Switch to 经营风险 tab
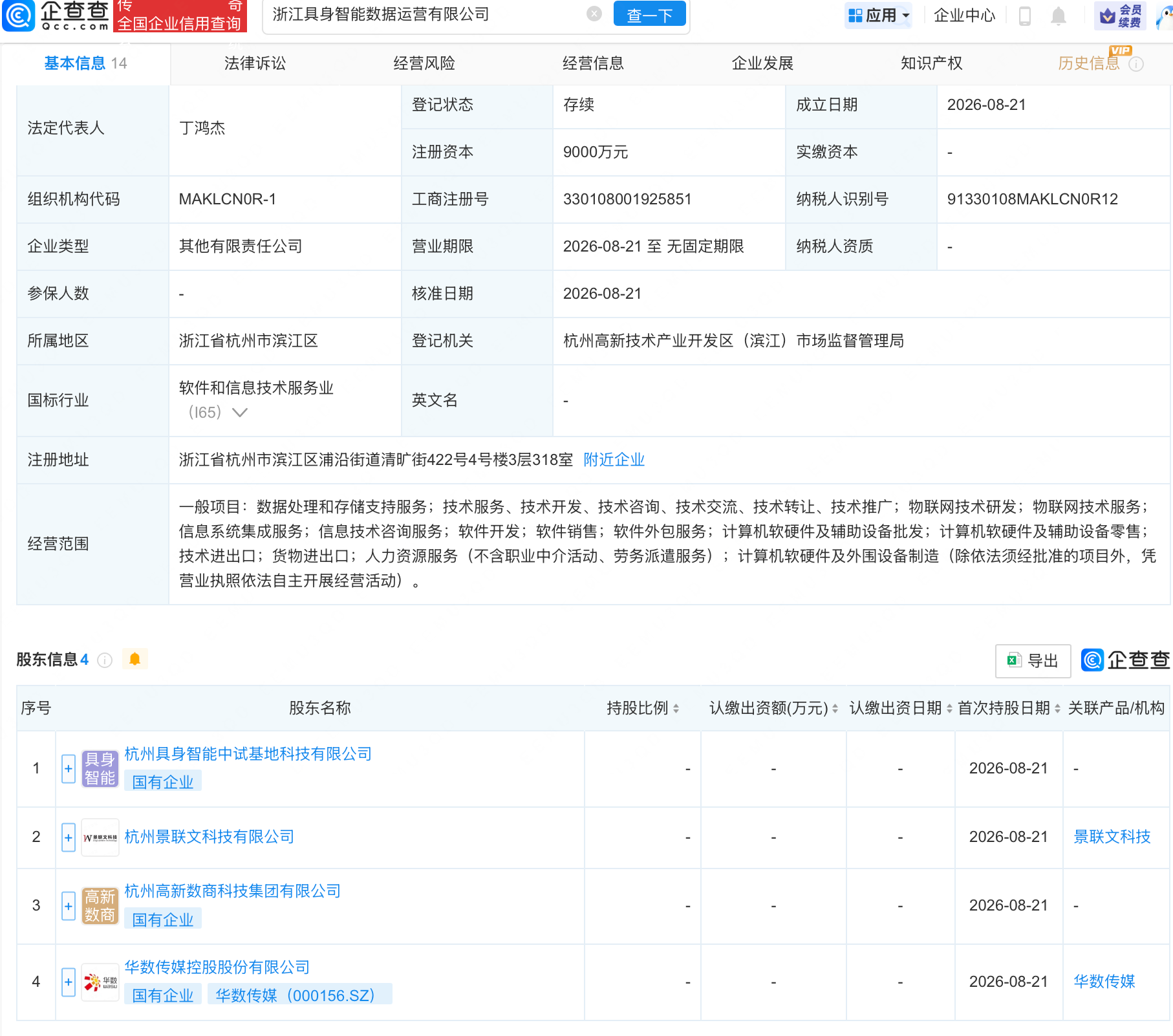 point(424,63)
